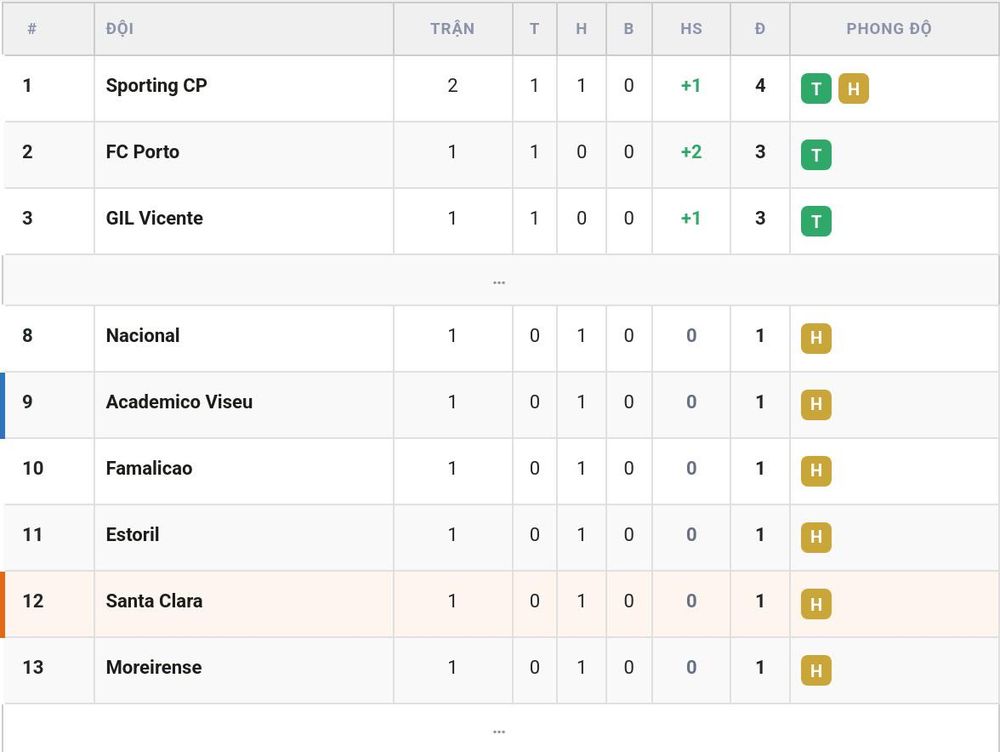1000x752 pixels.
Task: Click the ĐỘI column header
Action: coord(119,28)
